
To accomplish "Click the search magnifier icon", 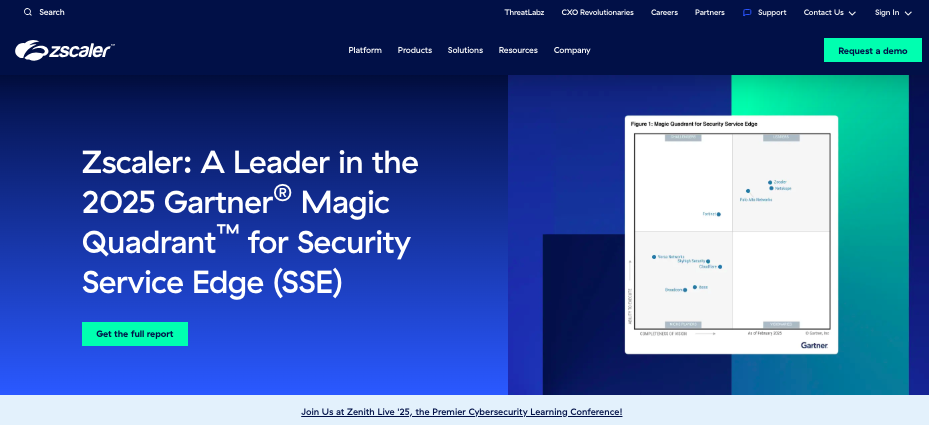I will [27, 12].
